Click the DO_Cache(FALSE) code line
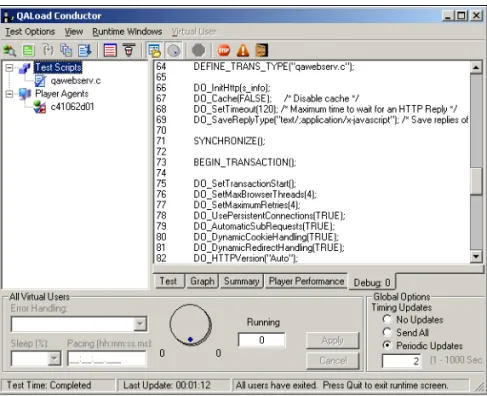This screenshot has height=396, width=487. pos(276,99)
